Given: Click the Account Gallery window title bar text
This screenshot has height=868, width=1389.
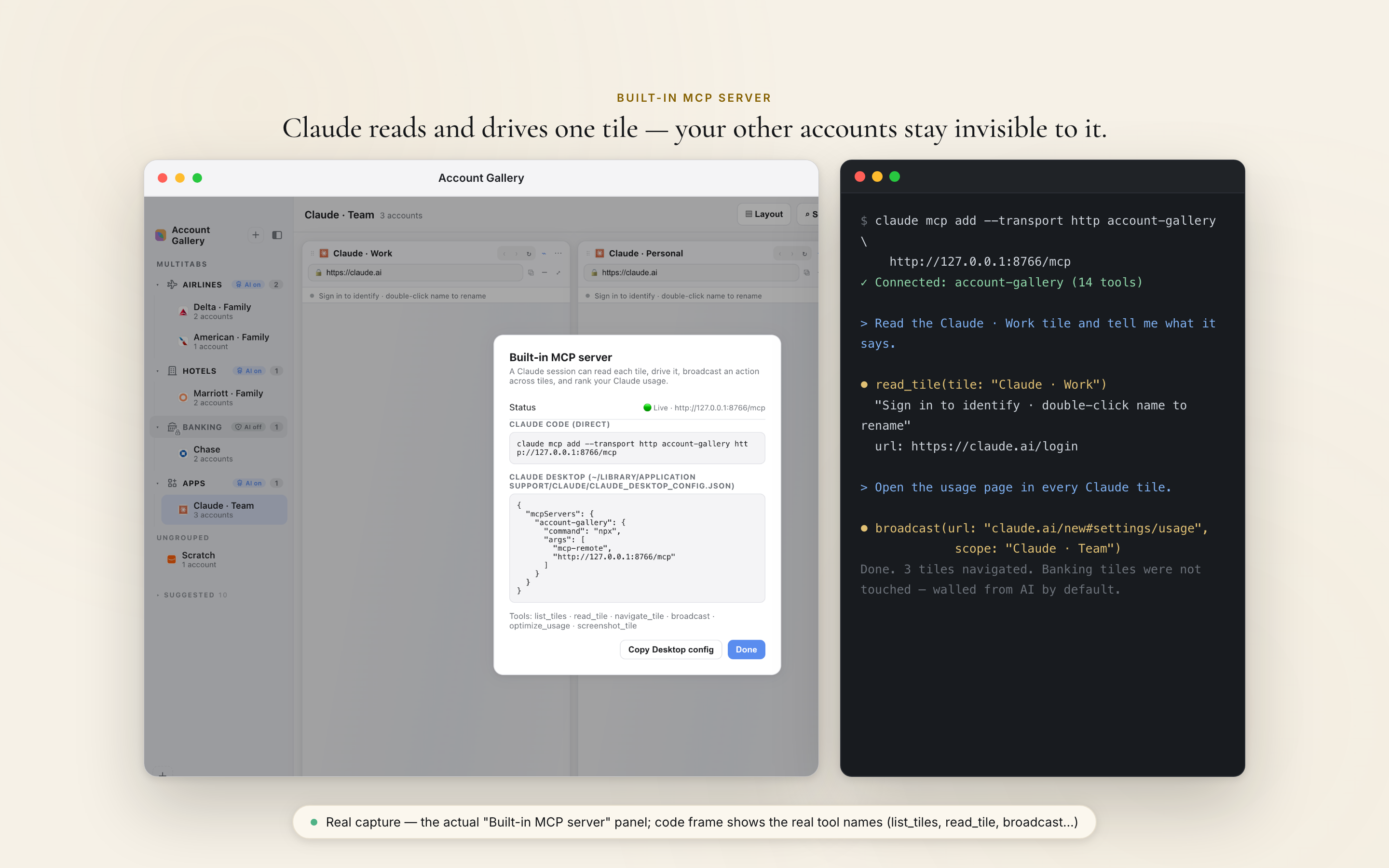Looking at the screenshot, I should pos(481,178).
